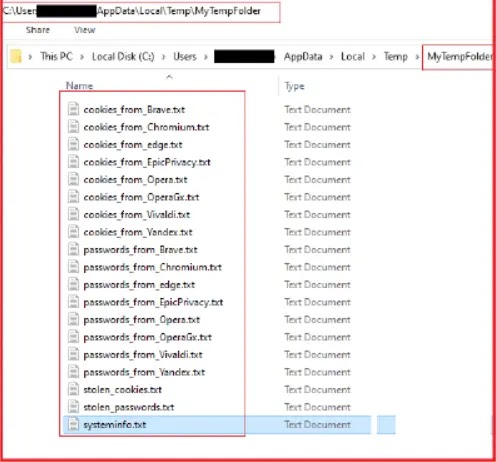The width and height of the screenshot is (497, 462).
Task: Open the Share ribbon tab
Action: coord(38,30)
